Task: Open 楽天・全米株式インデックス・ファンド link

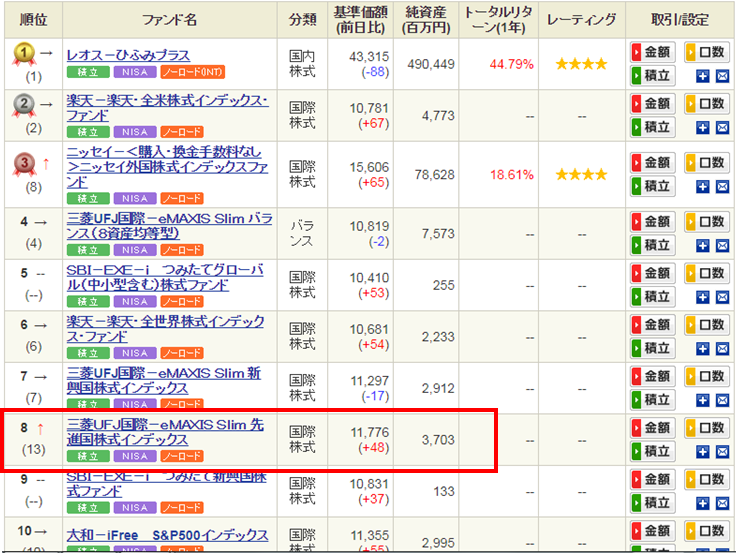Action: (168, 108)
